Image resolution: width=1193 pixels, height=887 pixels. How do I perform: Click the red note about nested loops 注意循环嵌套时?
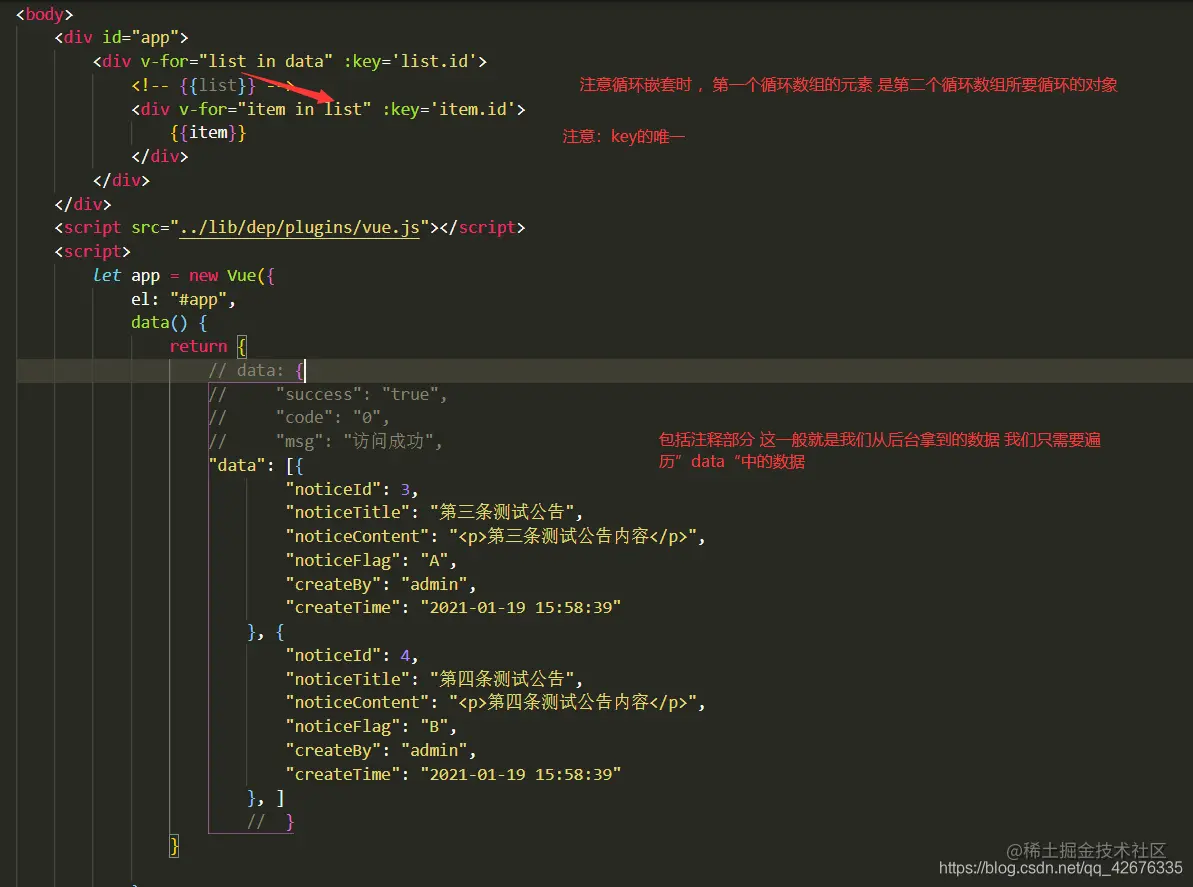[848, 84]
